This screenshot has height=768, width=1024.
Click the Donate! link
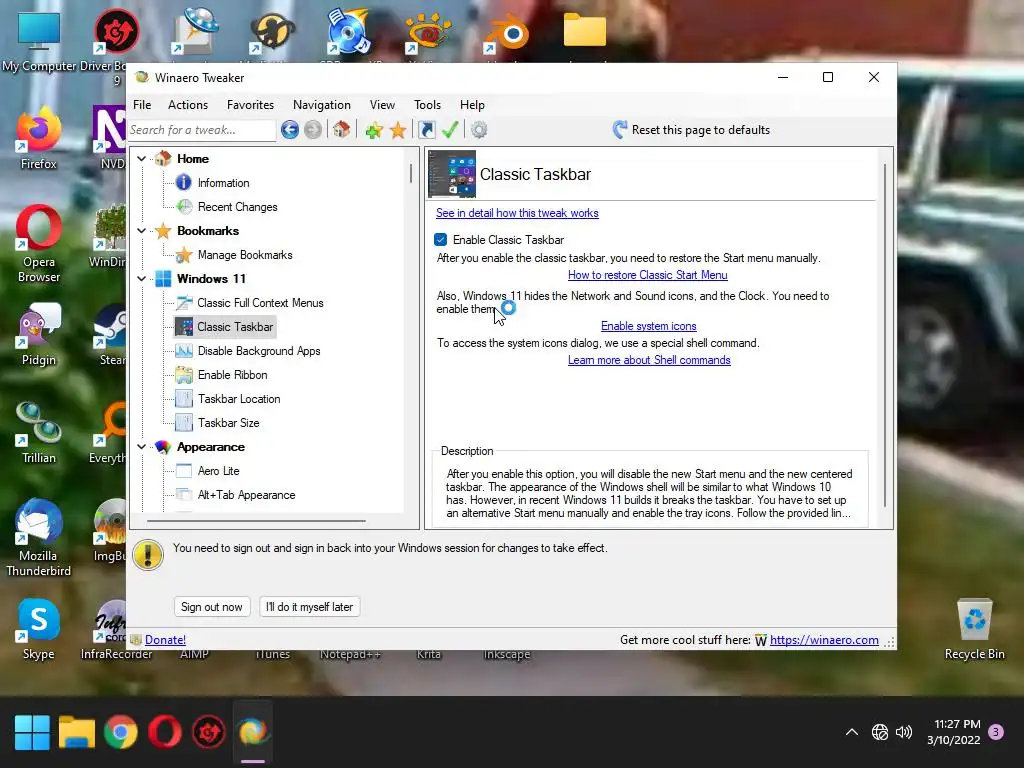tap(165, 640)
